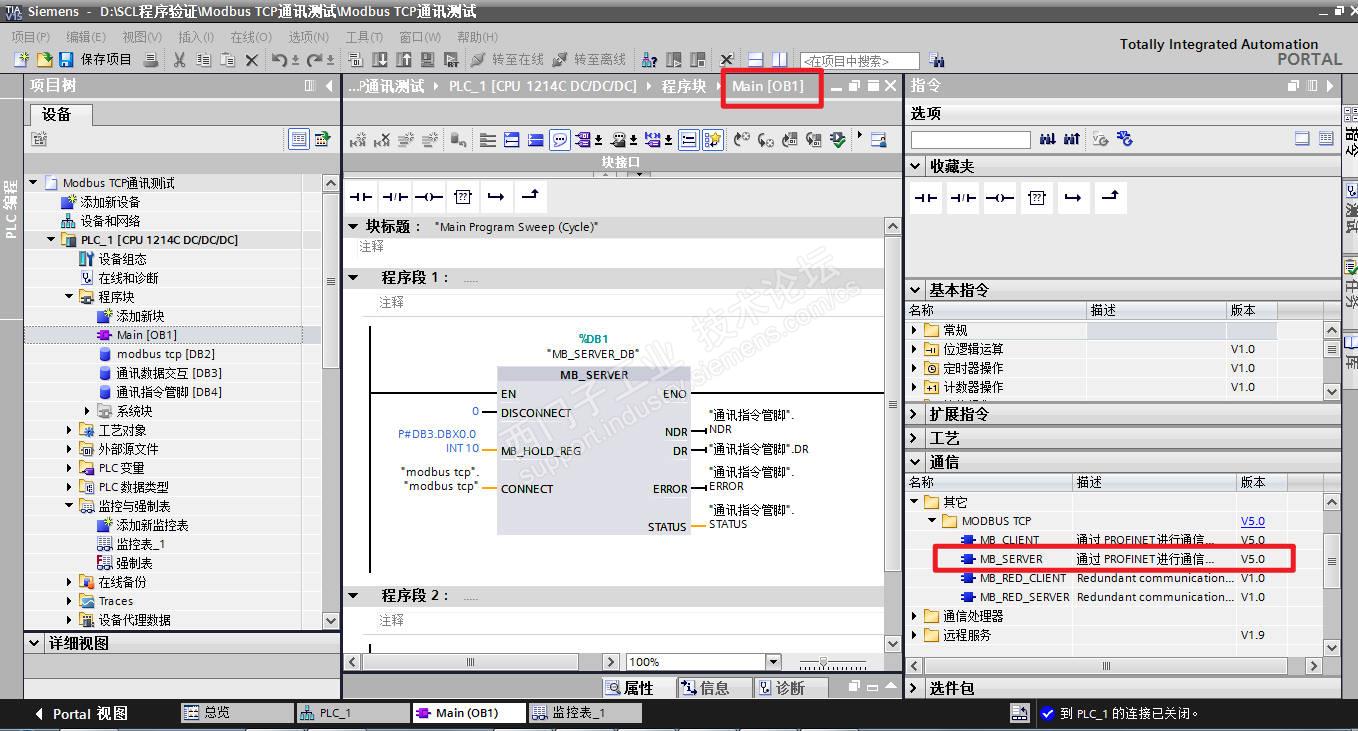Switch instructions pane to table view mode
1358x731 pixels.
coord(1326,139)
